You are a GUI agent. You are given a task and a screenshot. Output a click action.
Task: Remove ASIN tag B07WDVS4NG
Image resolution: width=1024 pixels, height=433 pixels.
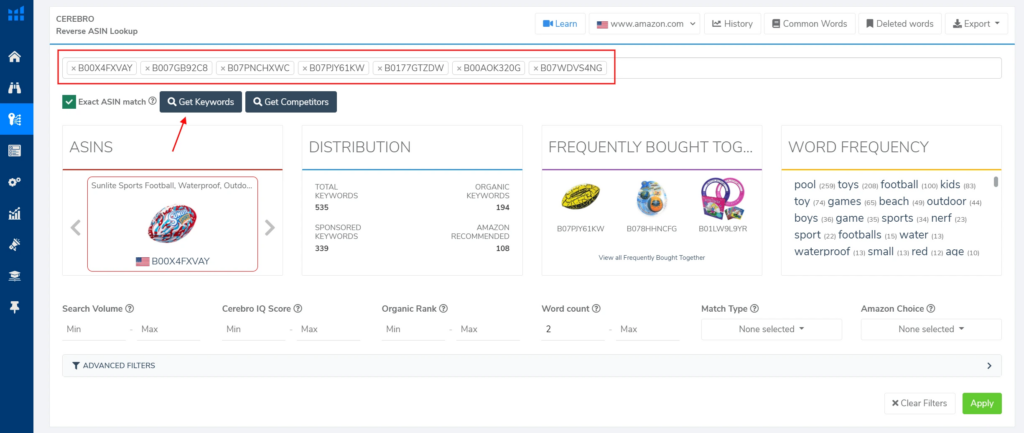click(536, 68)
